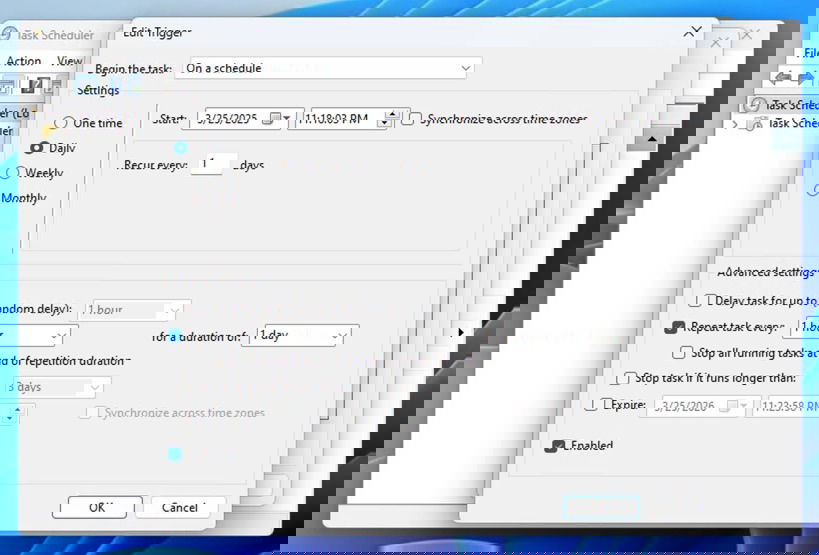The width and height of the screenshot is (819, 555).
Task: Open the View menu
Action: pyautogui.click(x=70, y=61)
